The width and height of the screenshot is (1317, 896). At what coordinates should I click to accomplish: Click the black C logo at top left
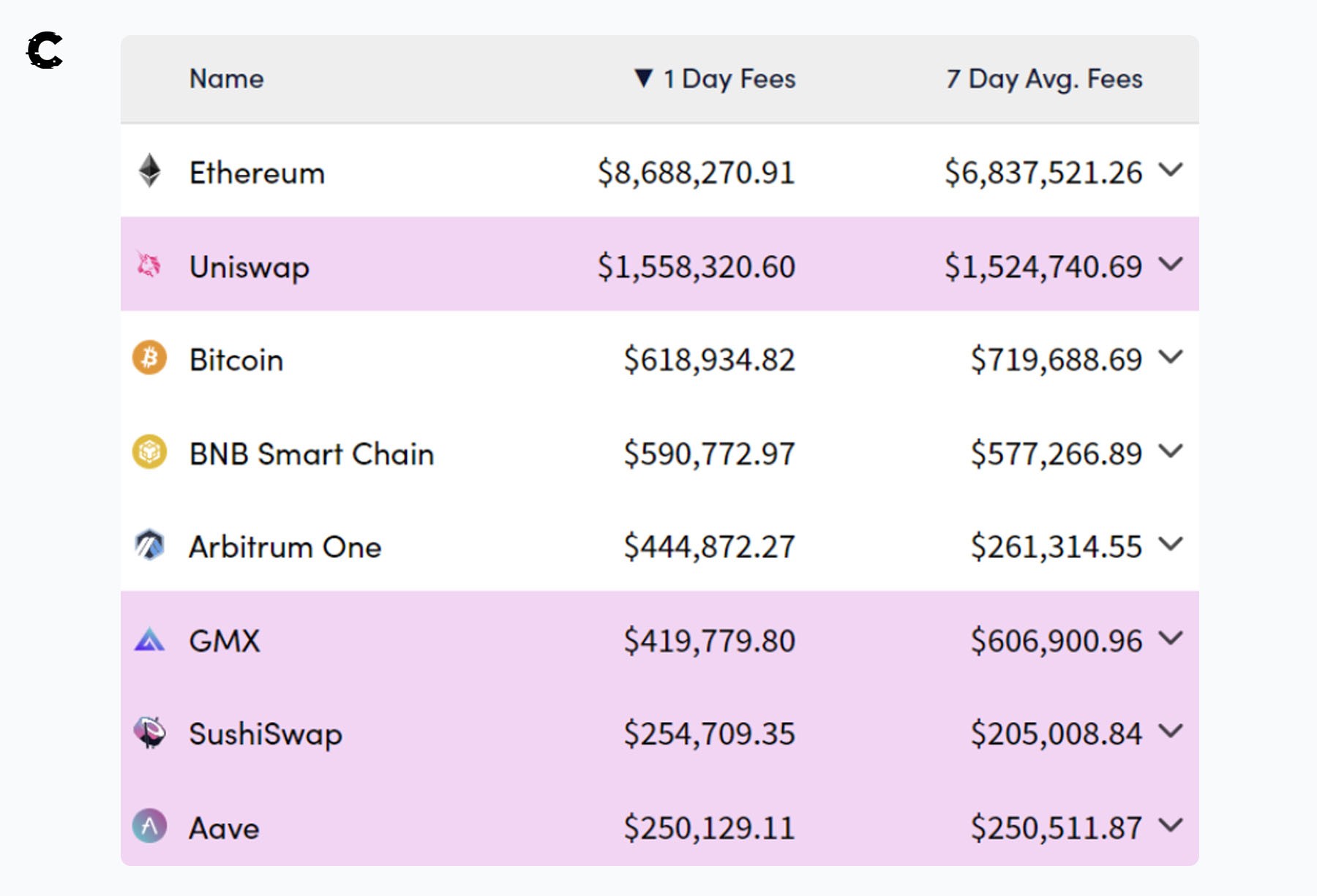tap(45, 50)
